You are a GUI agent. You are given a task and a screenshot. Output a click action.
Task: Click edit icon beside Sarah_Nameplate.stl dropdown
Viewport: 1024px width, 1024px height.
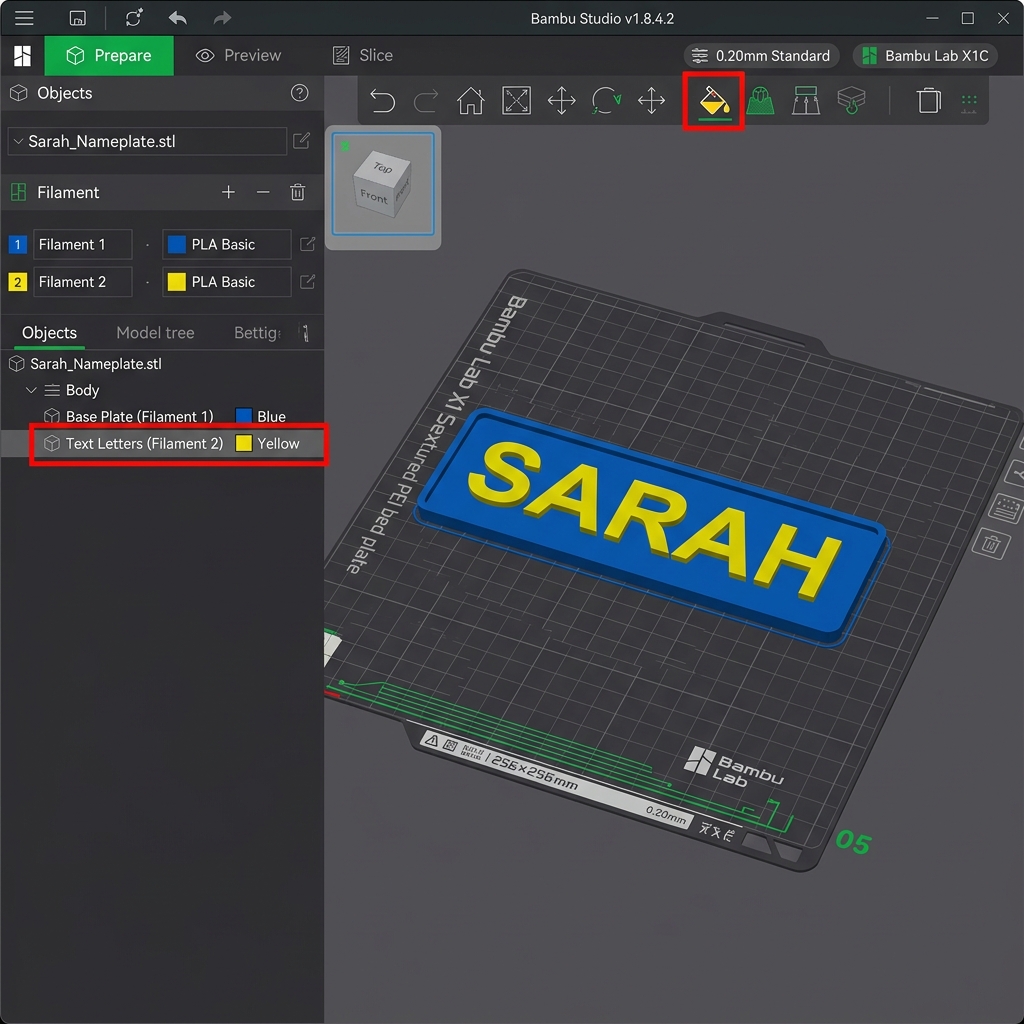301,140
